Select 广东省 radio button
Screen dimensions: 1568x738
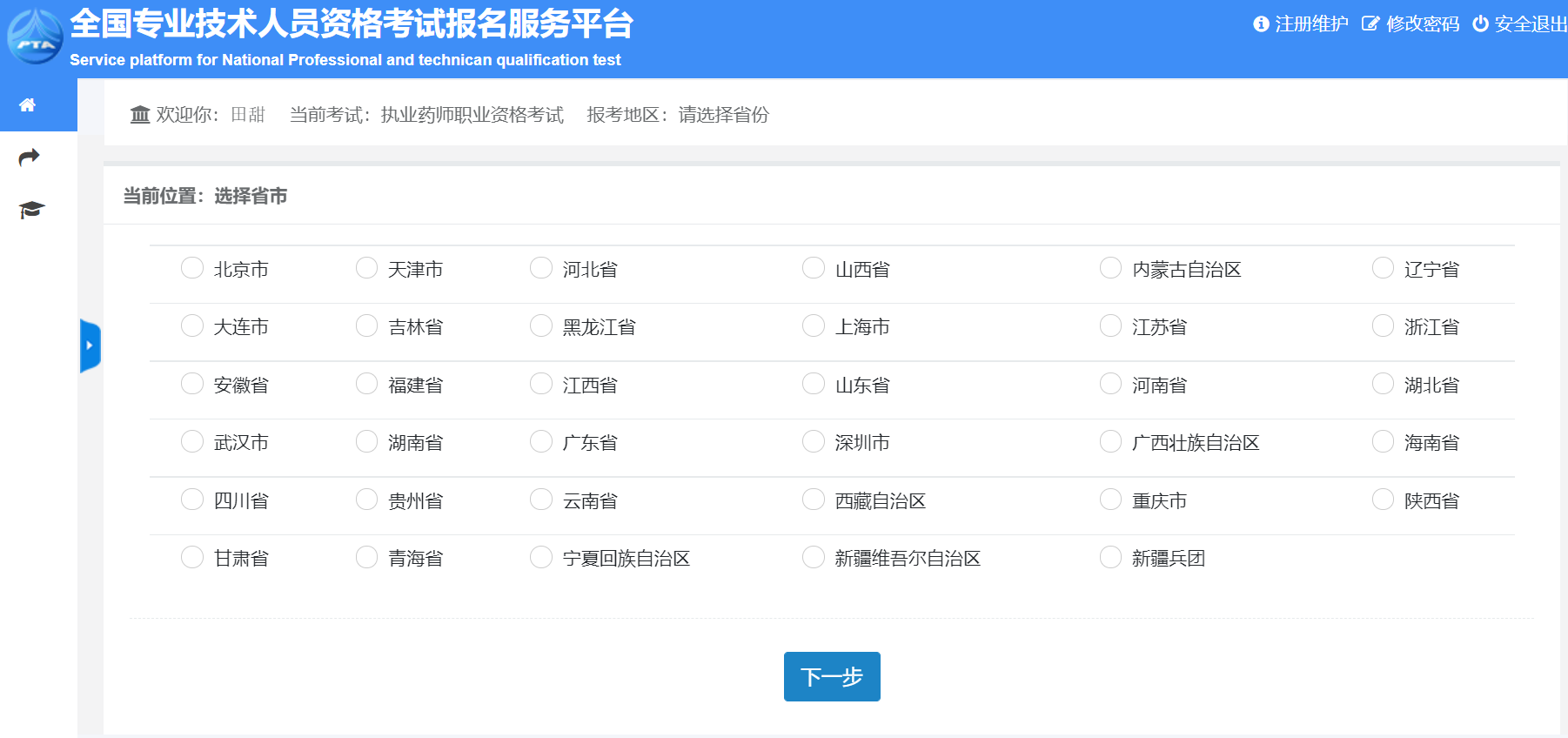[x=541, y=441]
